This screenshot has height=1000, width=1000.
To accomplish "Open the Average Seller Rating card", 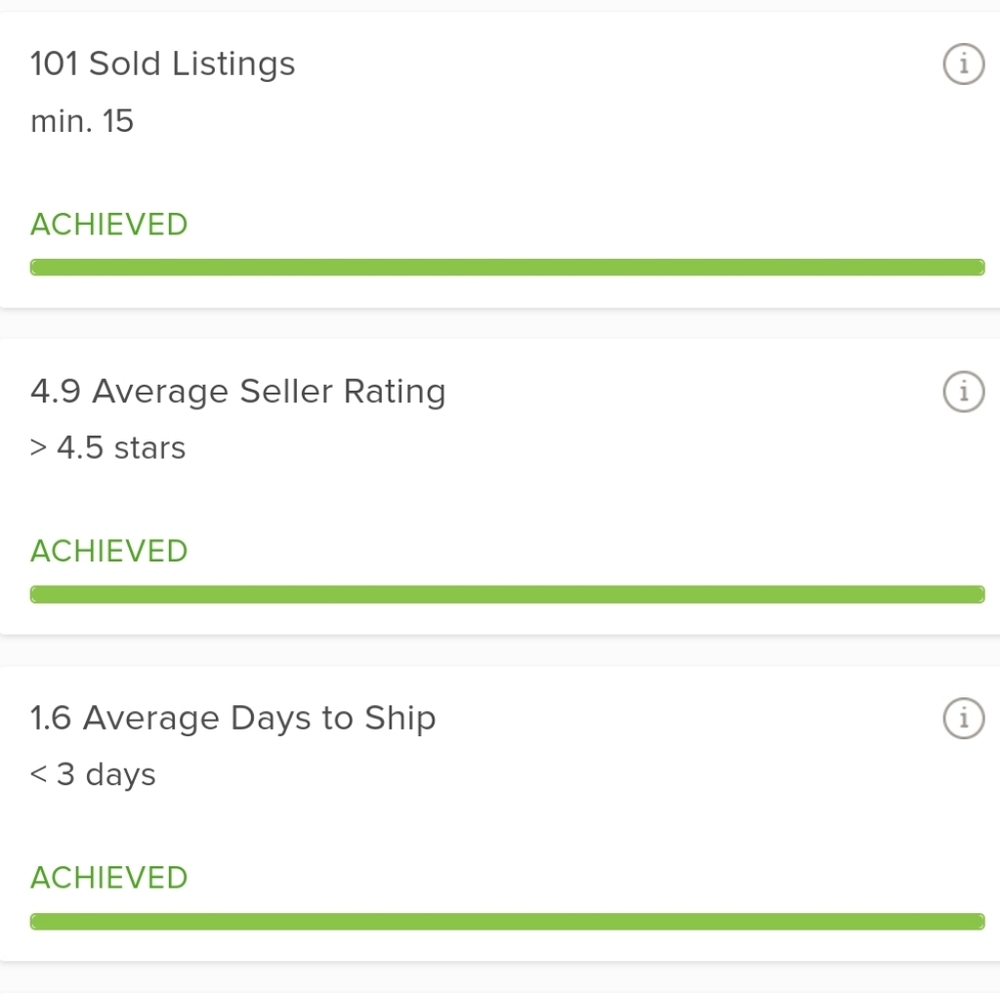I will (x=500, y=487).
